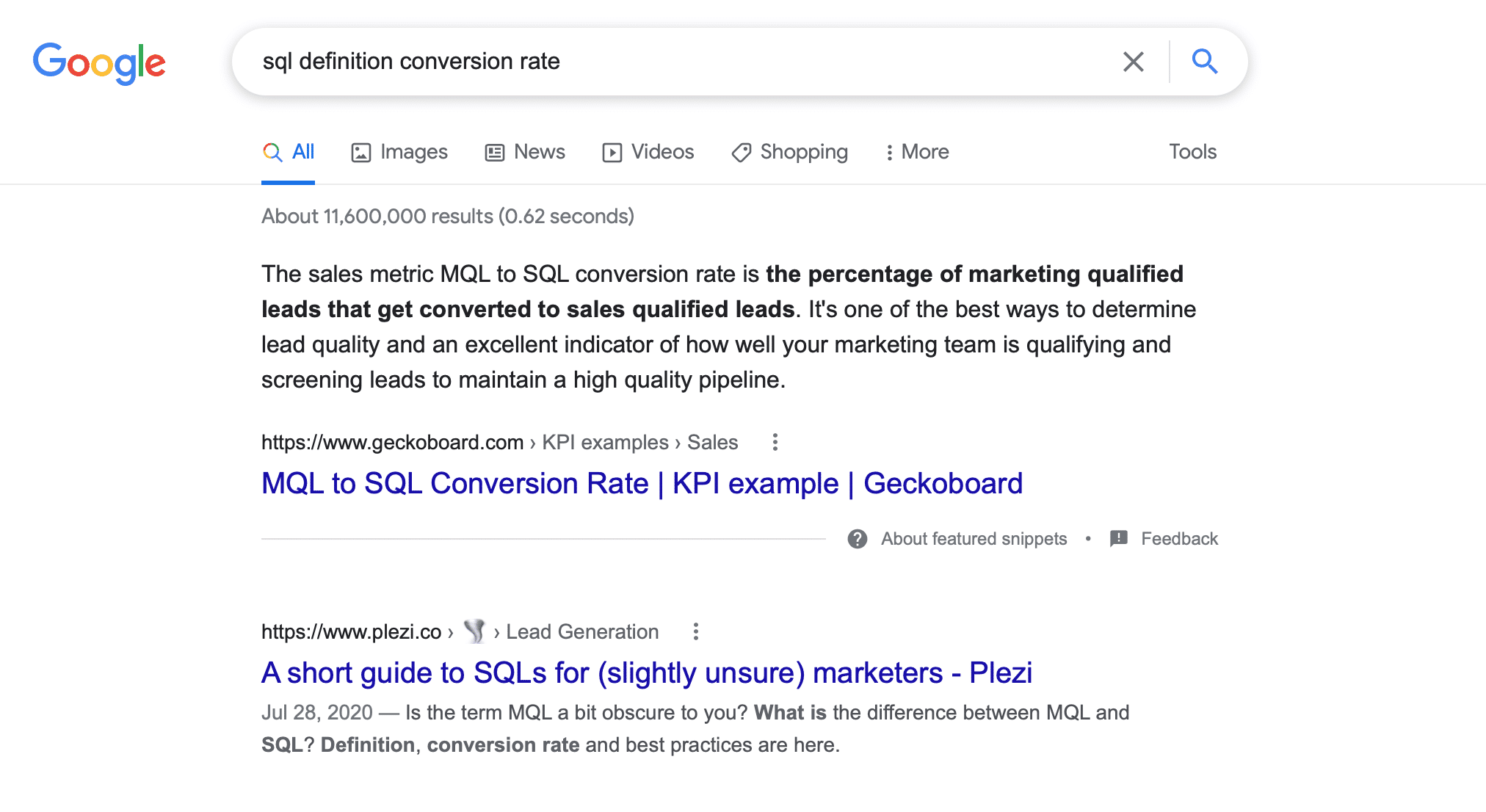
Task: Click the About featured snippets question icon
Action: pos(857,539)
